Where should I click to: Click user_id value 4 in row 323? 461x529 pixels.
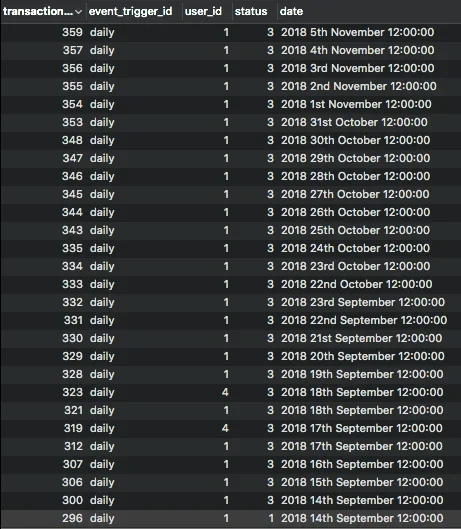coord(225,392)
